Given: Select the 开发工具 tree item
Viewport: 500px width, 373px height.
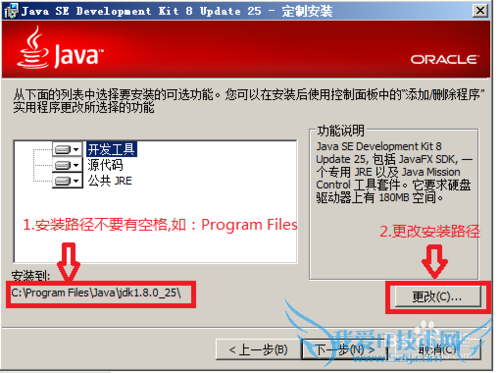Looking at the screenshot, I should [x=111, y=149].
